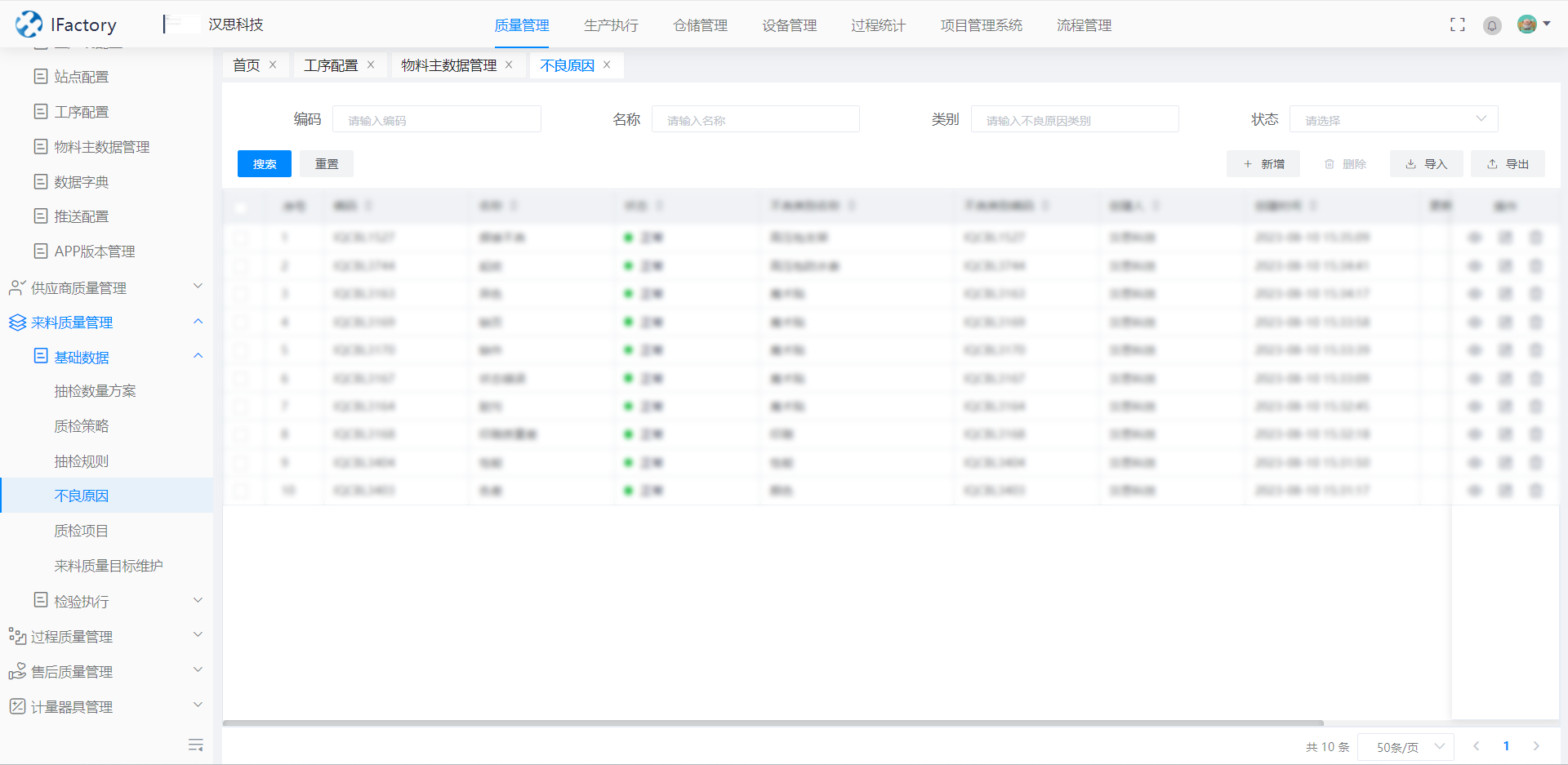Click the user avatar in header
1568x765 pixels.
point(1526,24)
